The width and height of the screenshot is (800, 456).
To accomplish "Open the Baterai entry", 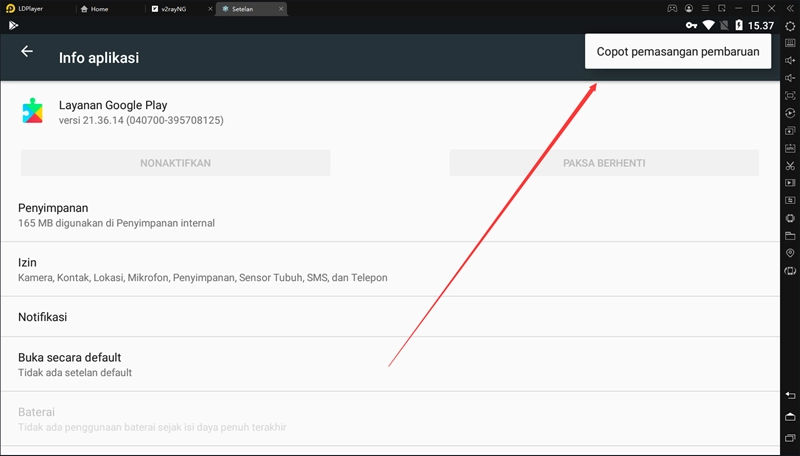I will coord(390,419).
